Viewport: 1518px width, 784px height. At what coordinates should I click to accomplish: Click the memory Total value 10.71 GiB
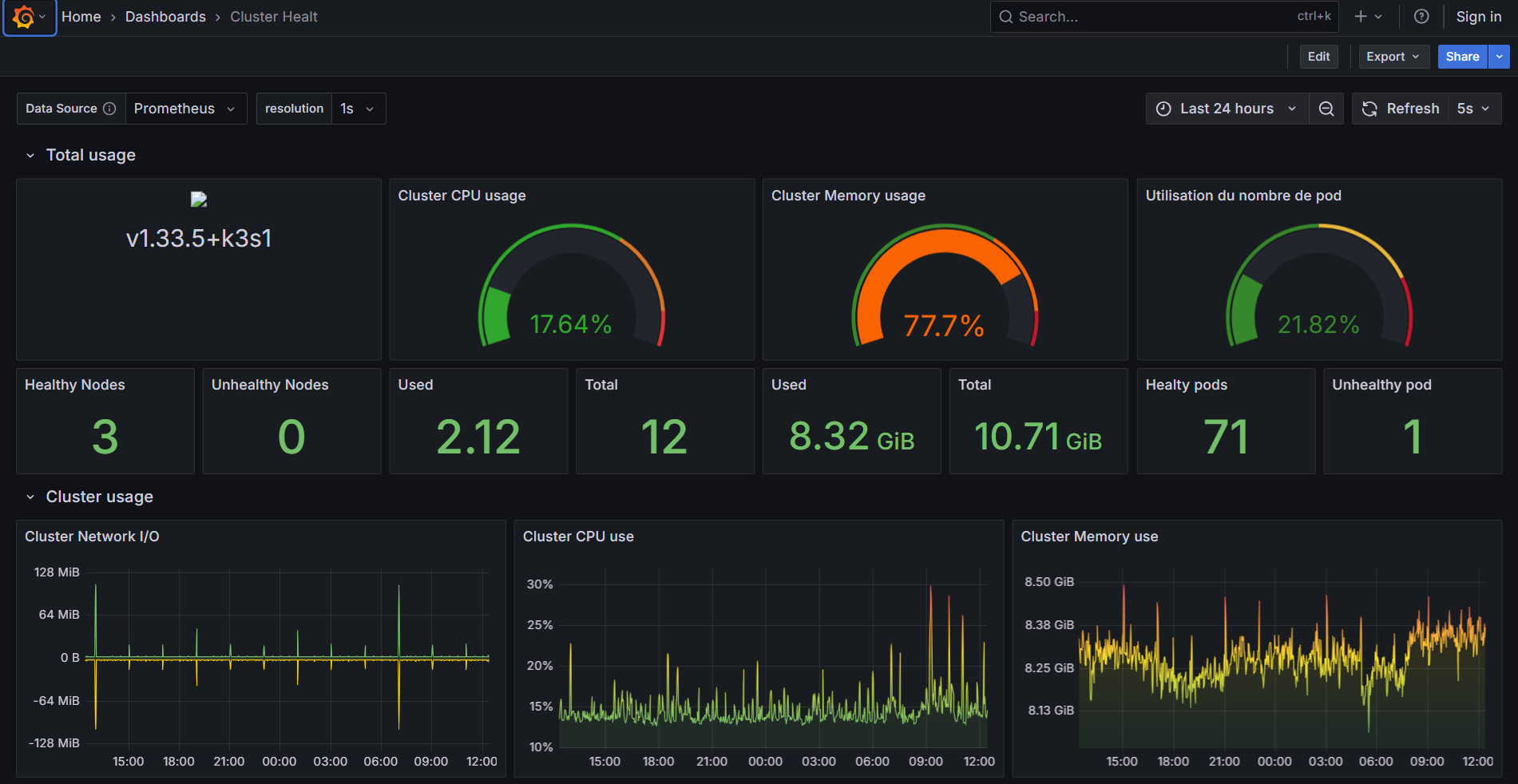point(1038,437)
